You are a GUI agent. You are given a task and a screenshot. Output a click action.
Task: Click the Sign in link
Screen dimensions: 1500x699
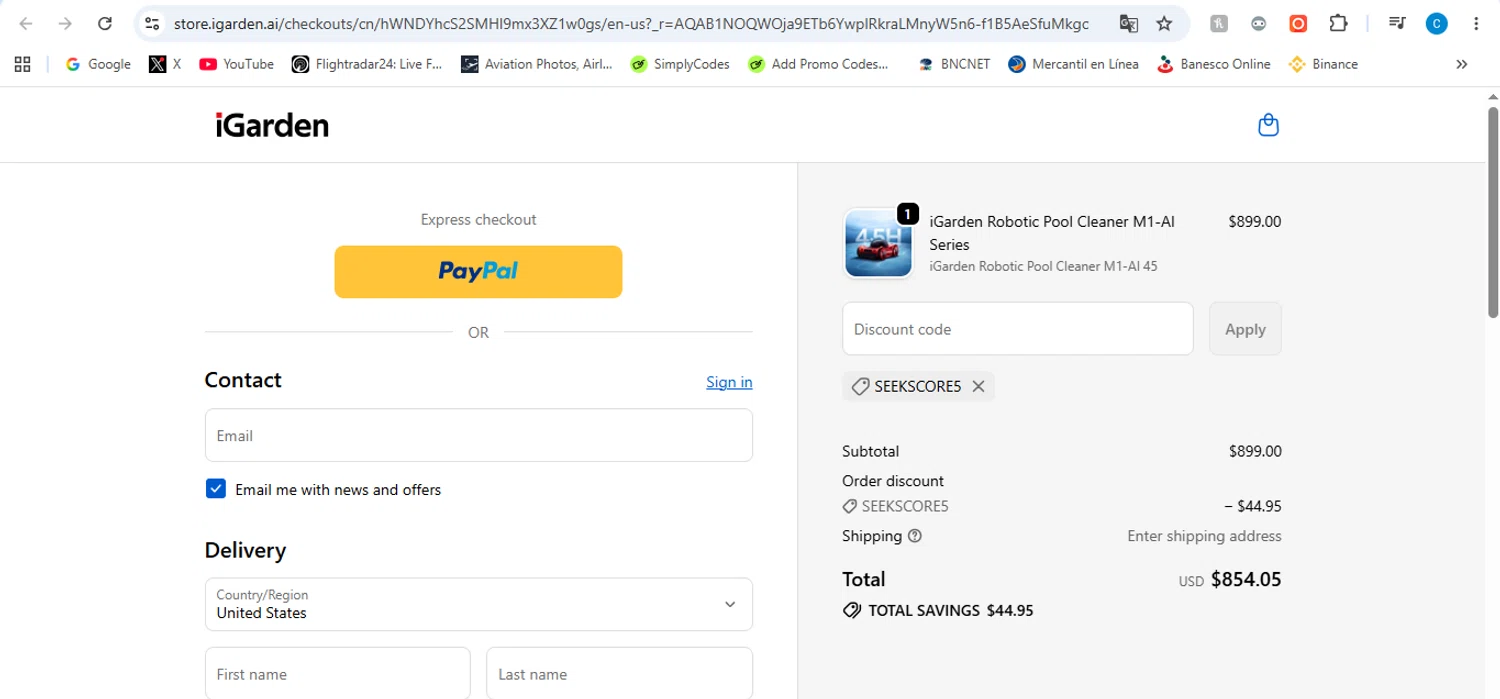[x=729, y=382]
